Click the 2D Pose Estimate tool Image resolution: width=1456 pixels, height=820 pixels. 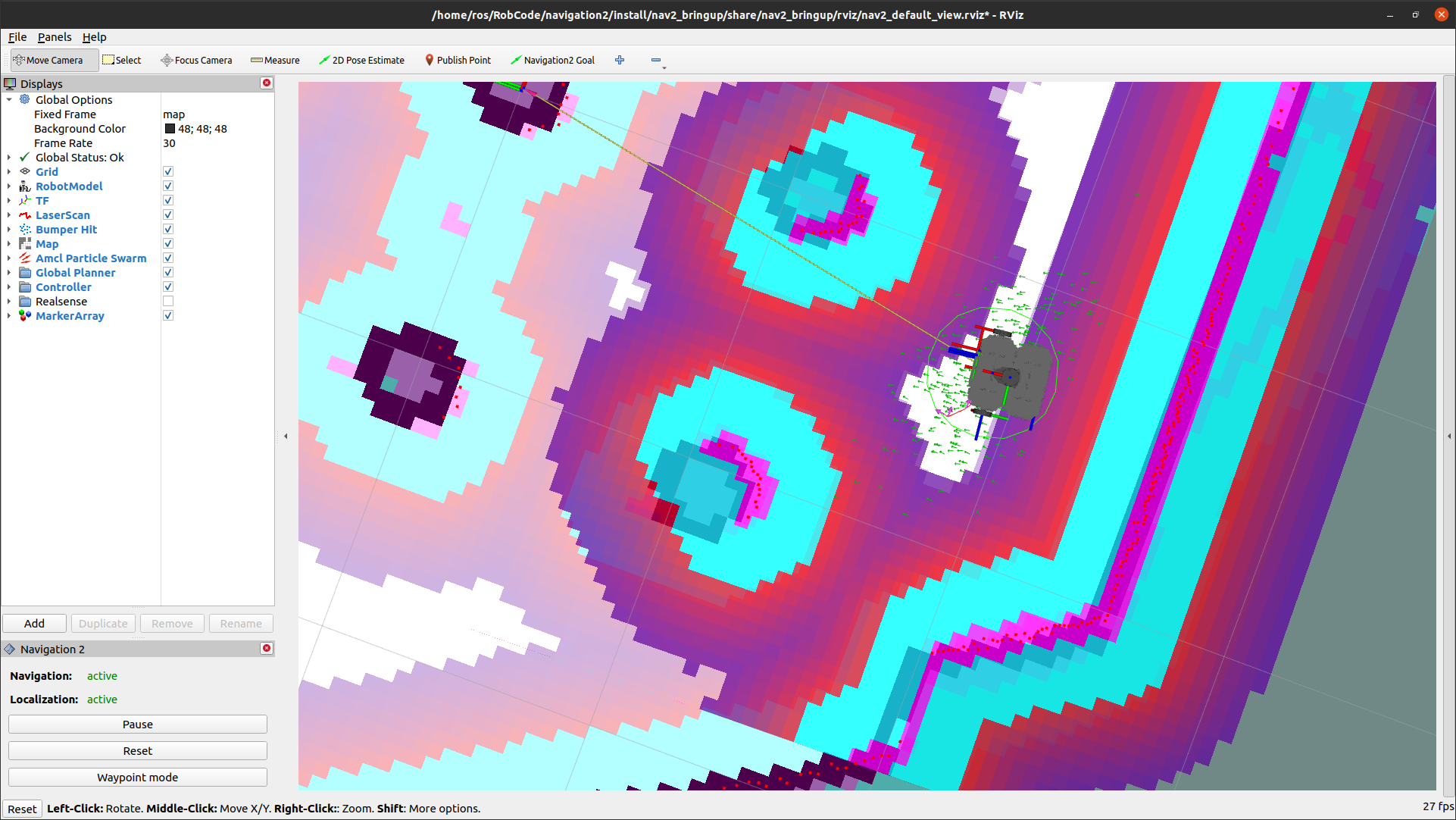tap(361, 60)
